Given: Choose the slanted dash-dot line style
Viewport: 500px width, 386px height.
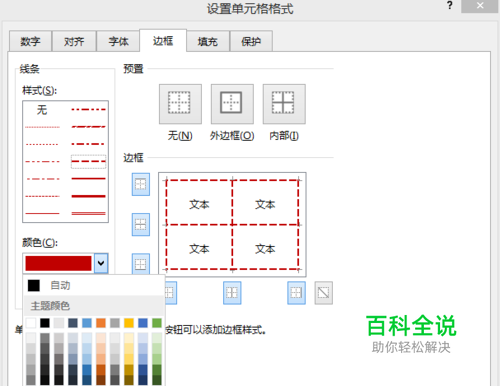Looking at the screenshot, I should (x=89, y=127).
